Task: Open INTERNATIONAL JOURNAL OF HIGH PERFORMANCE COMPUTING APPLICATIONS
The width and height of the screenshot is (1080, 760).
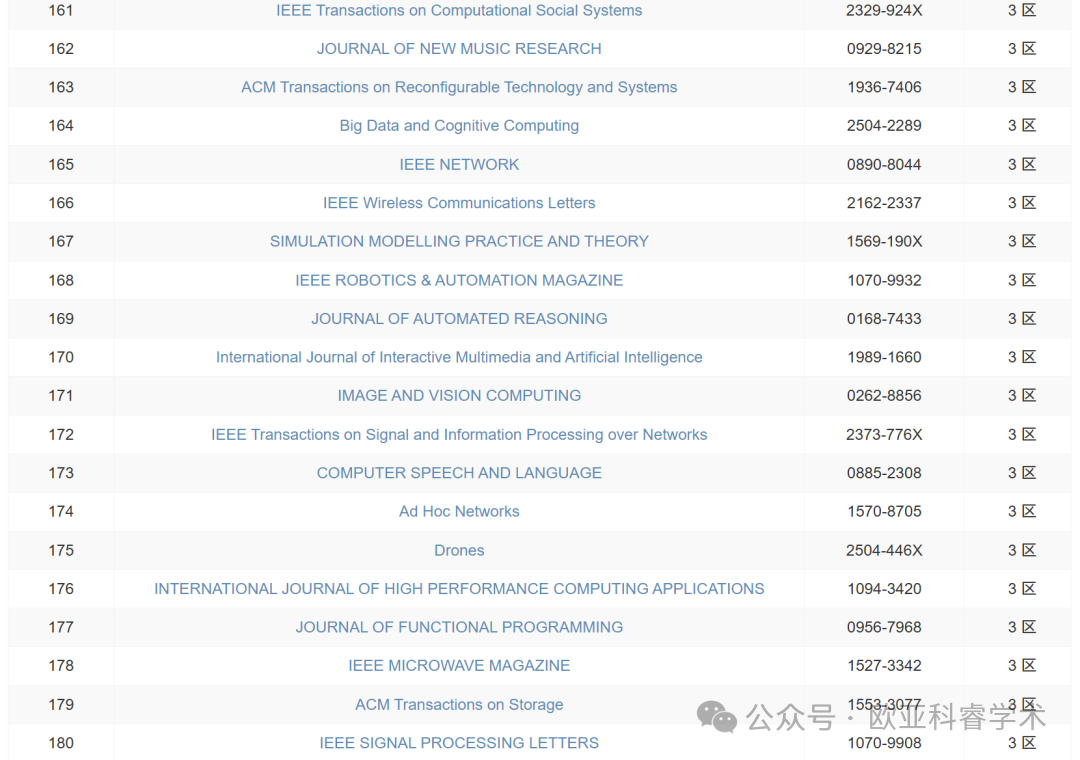Action: coord(459,589)
